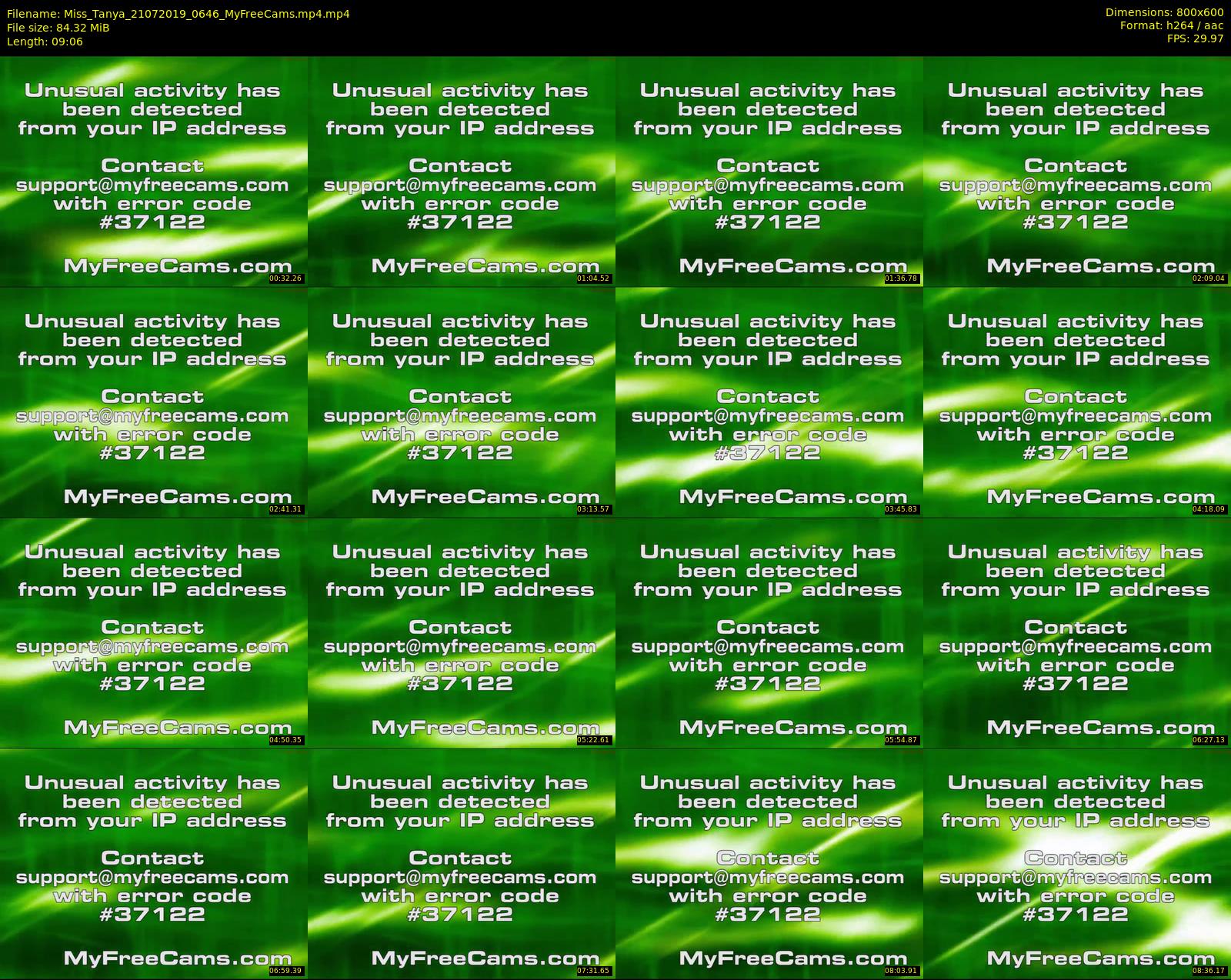The height and width of the screenshot is (980, 1231).
Task: Click the 'Dimensions: 800x600' text
Action: (1164, 12)
